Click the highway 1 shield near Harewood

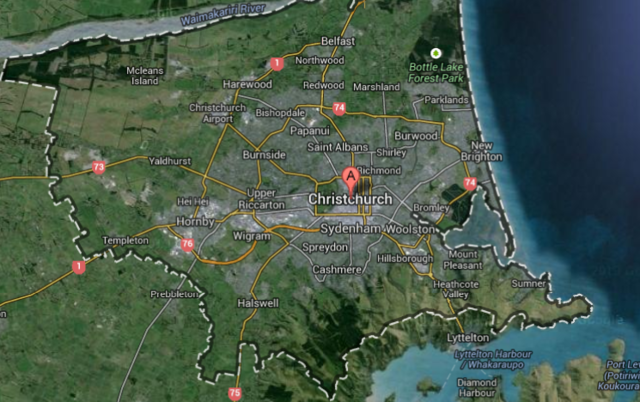tap(277, 64)
